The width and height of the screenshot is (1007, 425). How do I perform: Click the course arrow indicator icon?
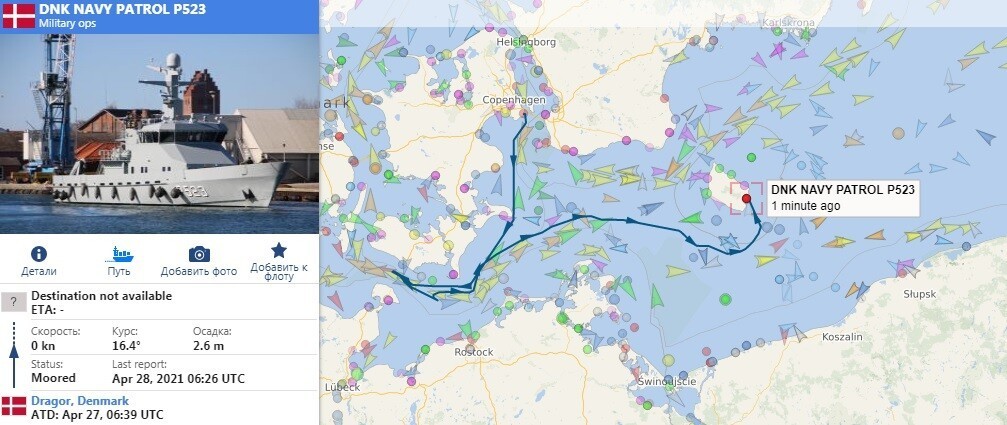(13, 354)
